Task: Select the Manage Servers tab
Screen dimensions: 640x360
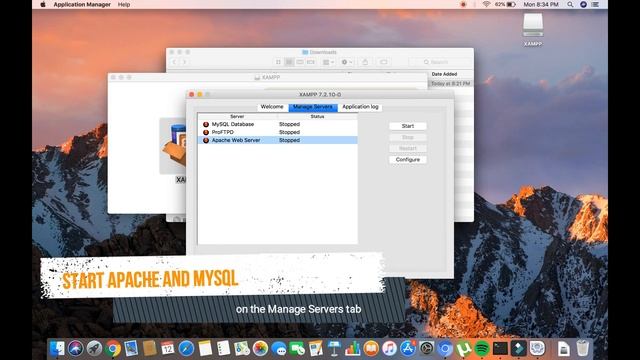Action: point(313,107)
